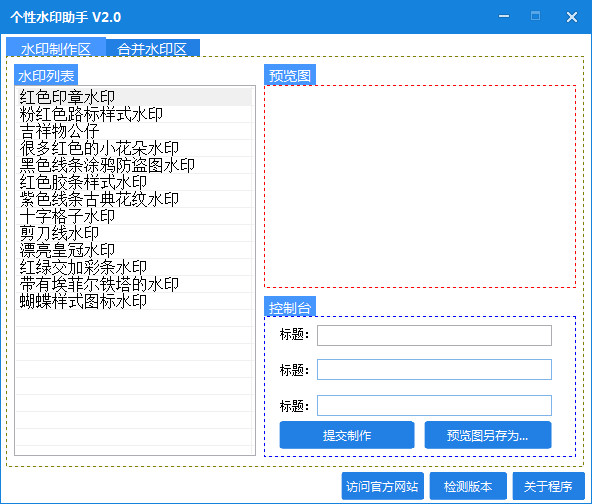592x504 pixels.
Task: Select 粉红色路标样式水印 list item
Action: tap(134, 114)
